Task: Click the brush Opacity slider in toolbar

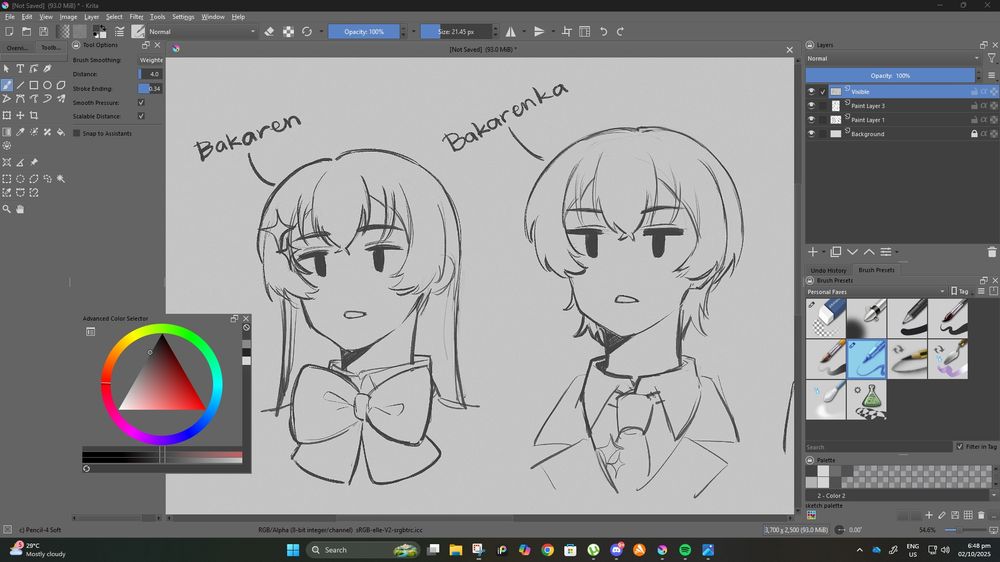Action: click(x=364, y=32)
